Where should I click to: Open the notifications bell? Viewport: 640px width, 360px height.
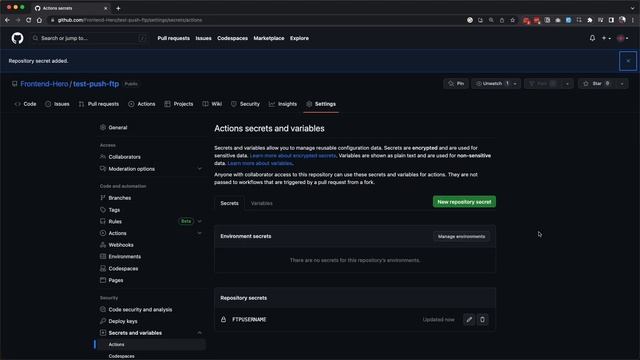592,38
